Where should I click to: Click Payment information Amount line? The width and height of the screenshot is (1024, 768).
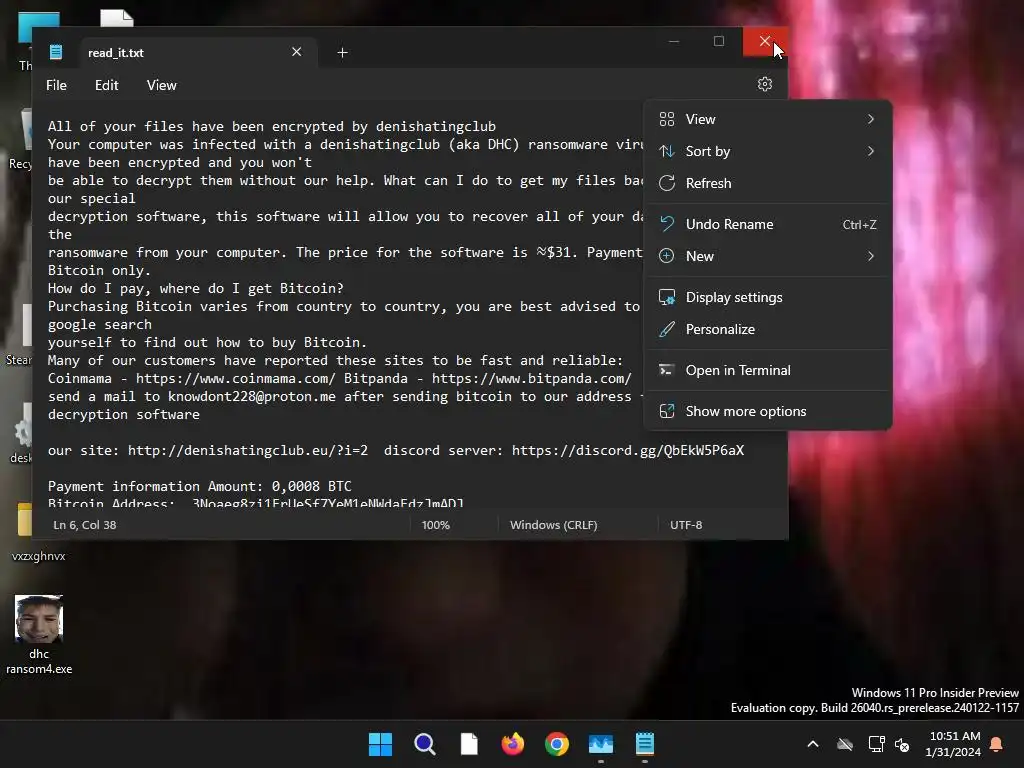click(200, 486)
